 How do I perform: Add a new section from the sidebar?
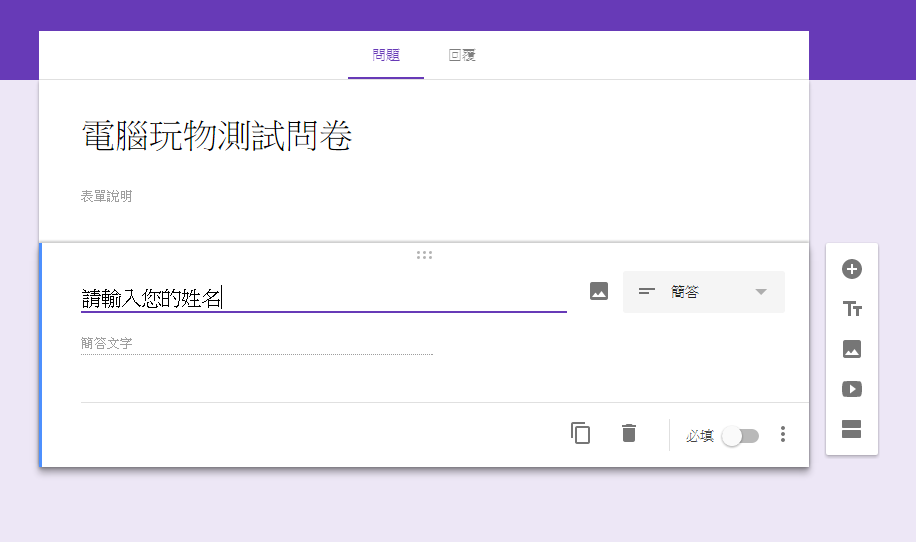(851, 429)
